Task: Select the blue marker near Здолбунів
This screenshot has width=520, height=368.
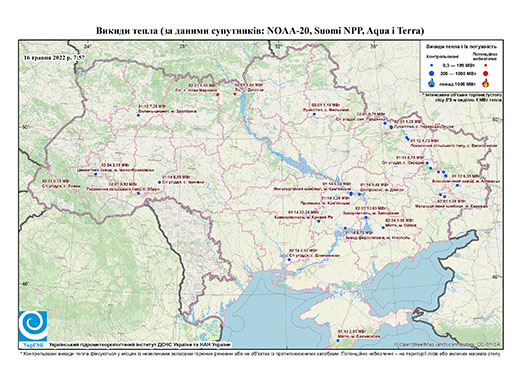Action: pyautogui.click(x=138, y=115)
